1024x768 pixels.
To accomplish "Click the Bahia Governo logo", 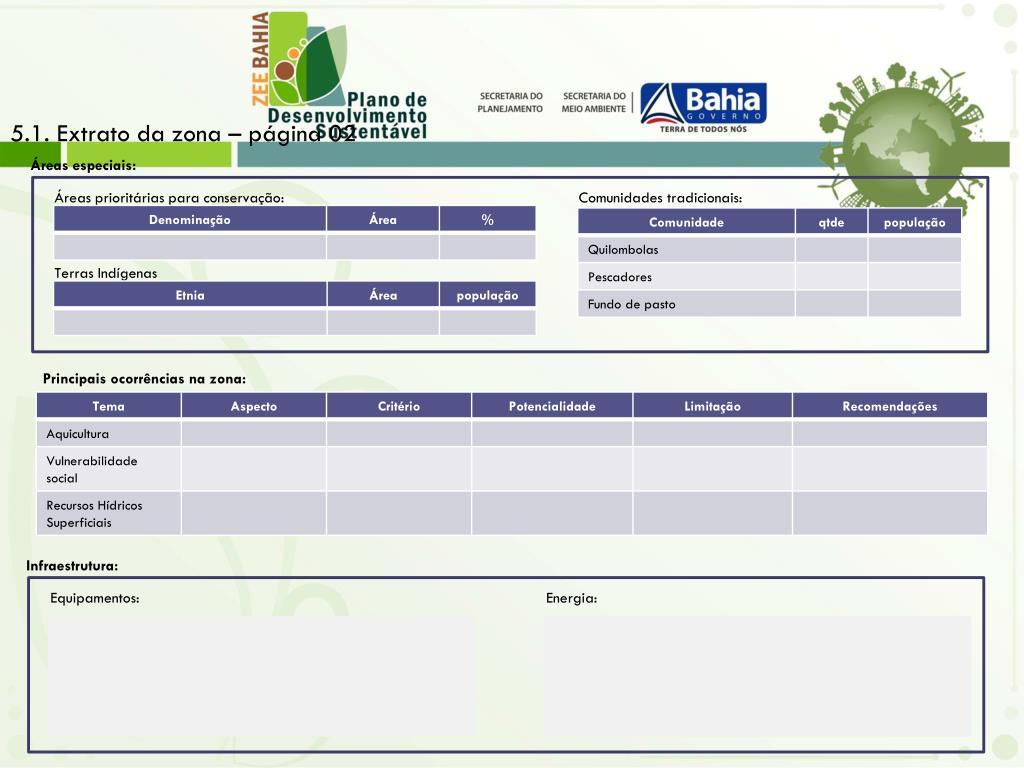I will (703, 108).
